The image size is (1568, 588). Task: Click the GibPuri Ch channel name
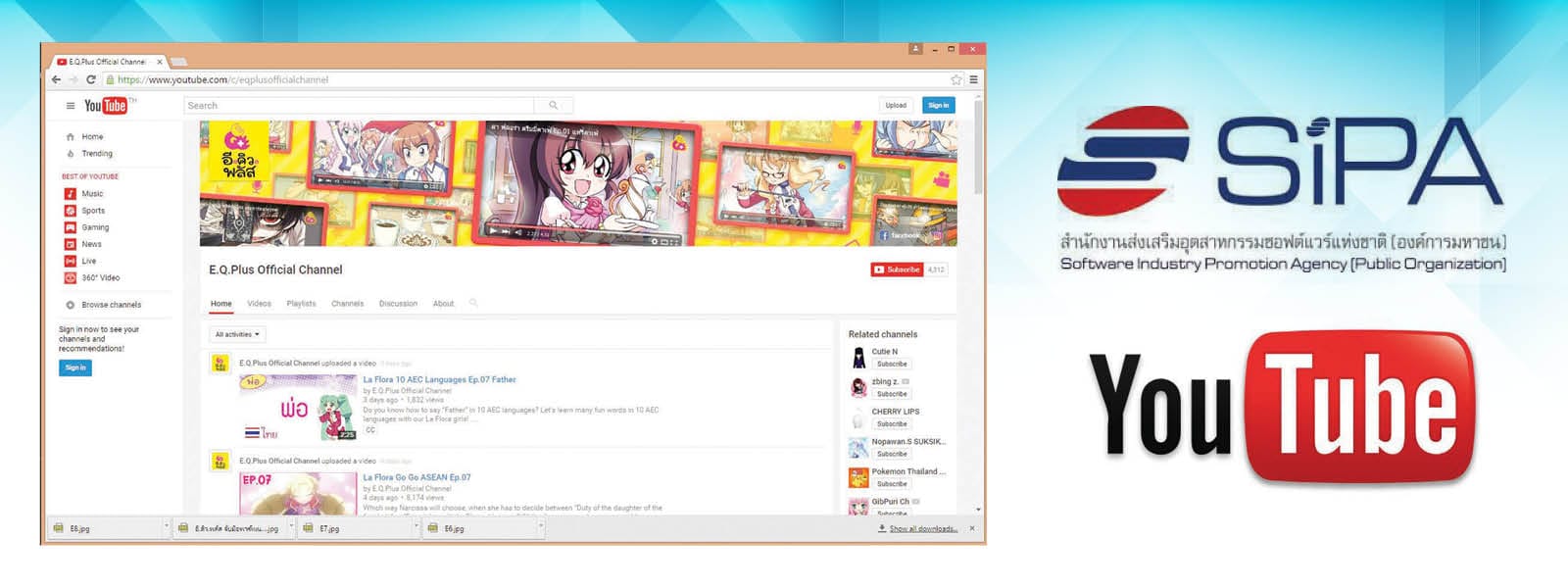coord(890,502)
